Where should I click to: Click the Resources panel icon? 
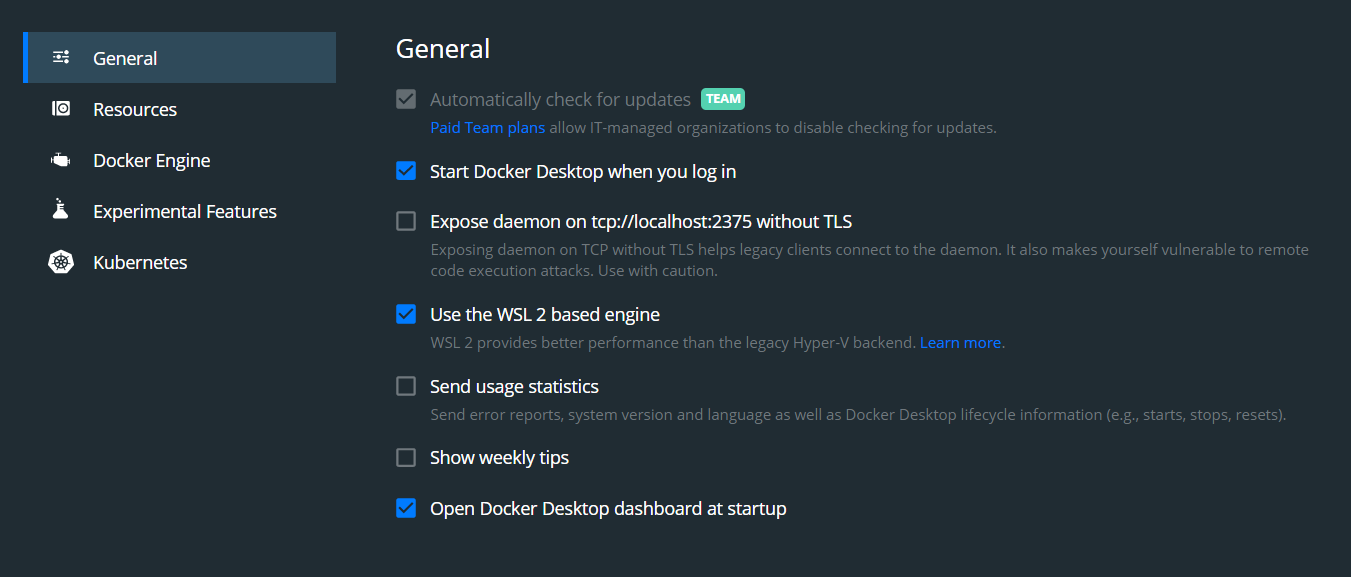pyautogui.click(x=60, y=108)
